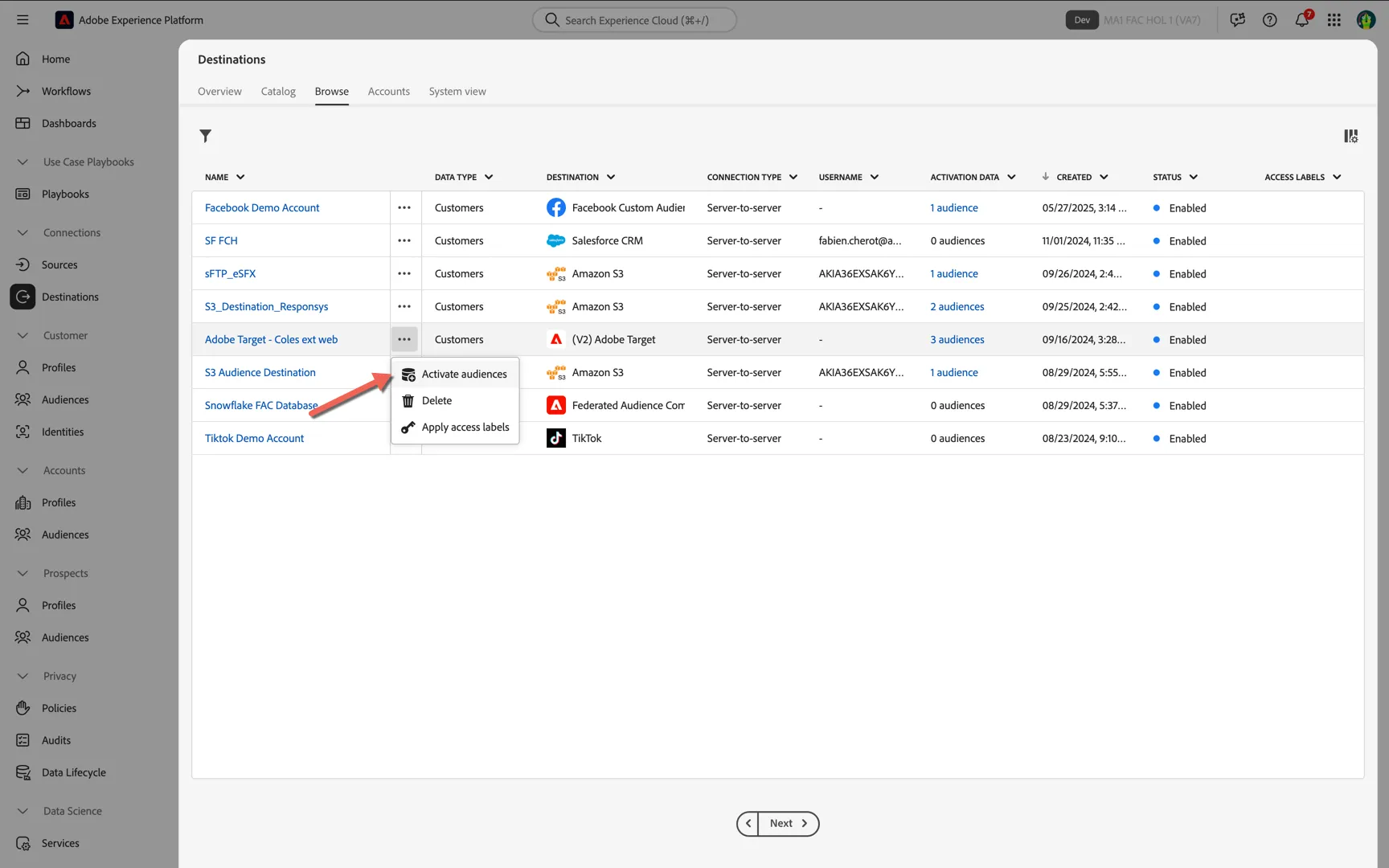Open the help question mark icon

coord(1270,20)
